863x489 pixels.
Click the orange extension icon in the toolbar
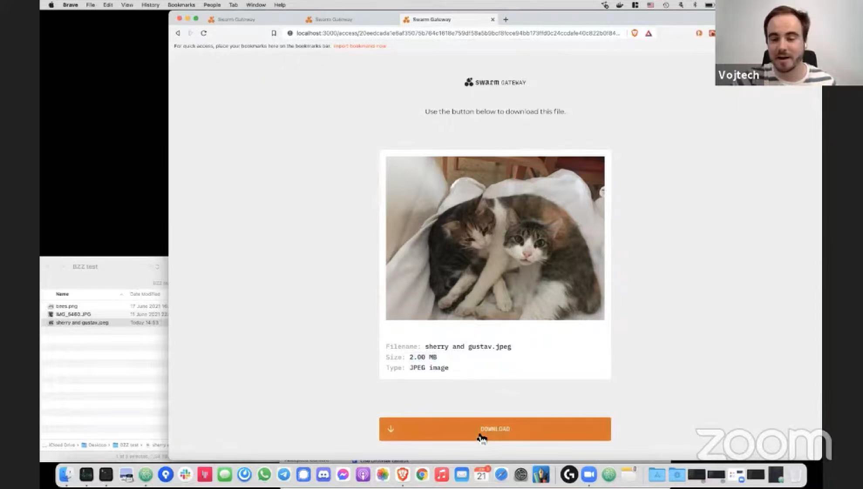click(x=699, y=33)
